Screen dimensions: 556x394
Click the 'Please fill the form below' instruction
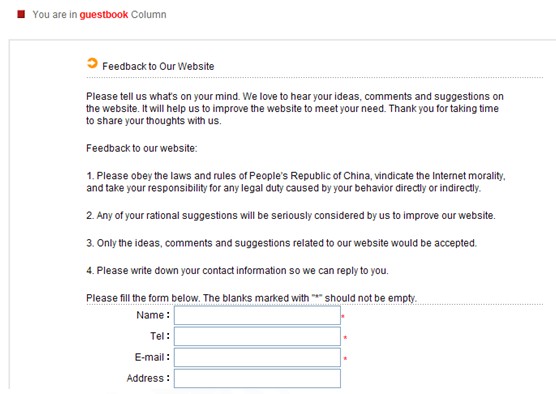tap(251, 298)
